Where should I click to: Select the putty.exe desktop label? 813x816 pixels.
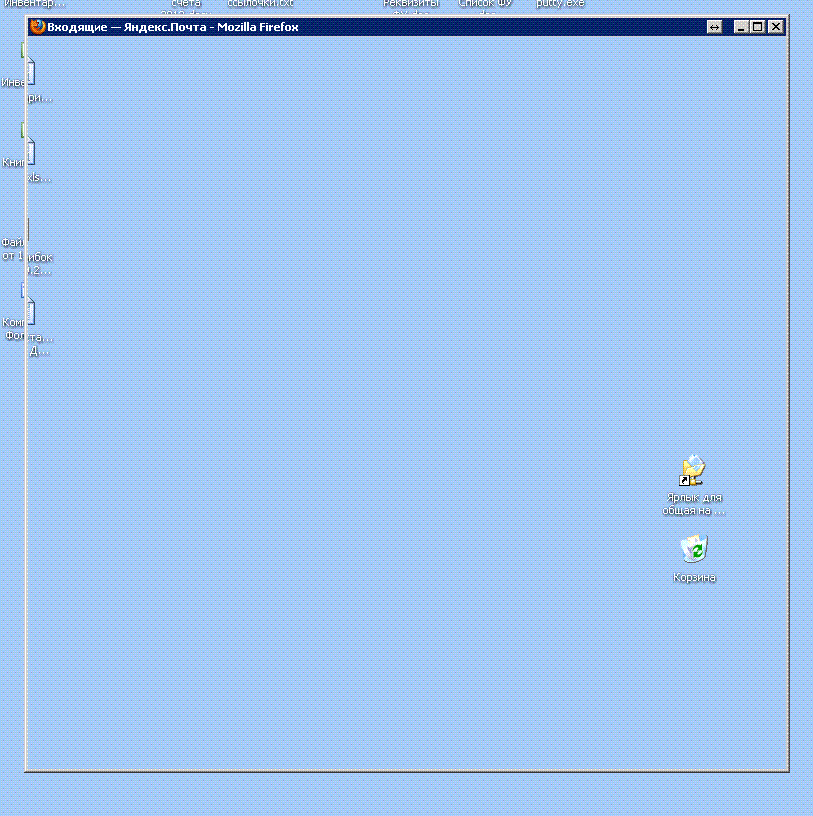click(x=561, y=4)
